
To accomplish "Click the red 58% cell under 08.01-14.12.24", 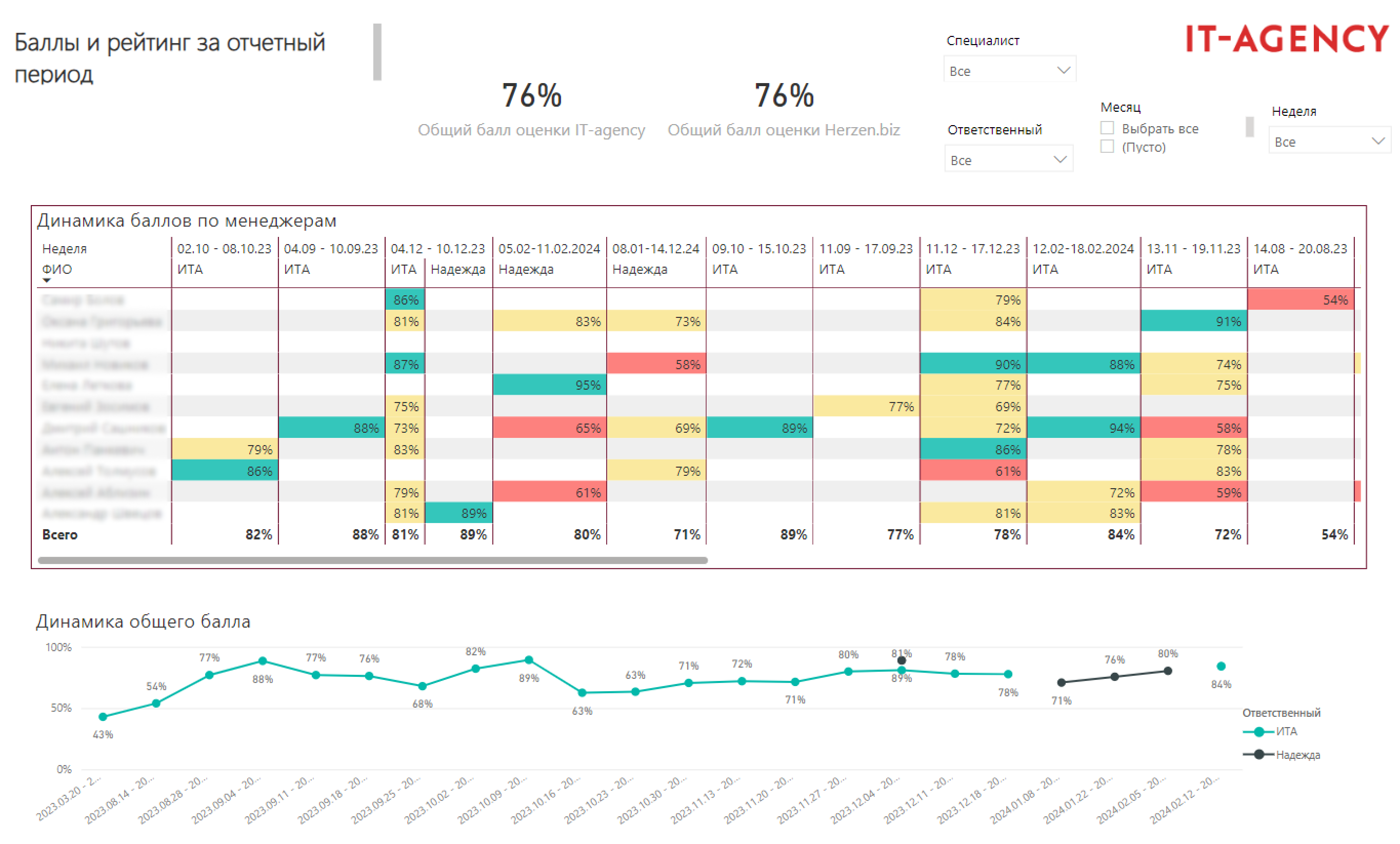I will pos(656,364).
